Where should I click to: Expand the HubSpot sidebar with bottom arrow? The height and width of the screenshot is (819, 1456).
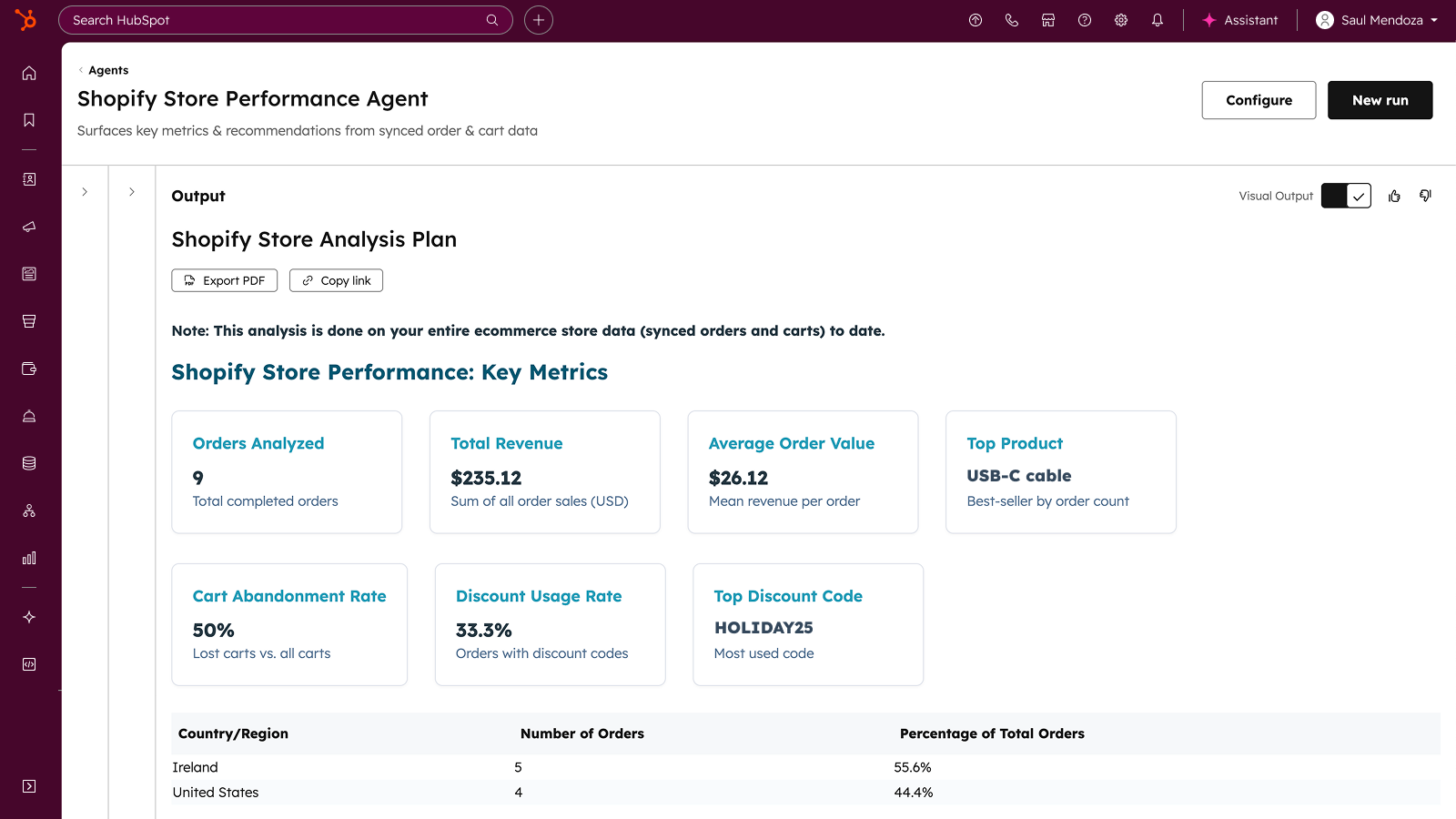click(x=28, y=786)
